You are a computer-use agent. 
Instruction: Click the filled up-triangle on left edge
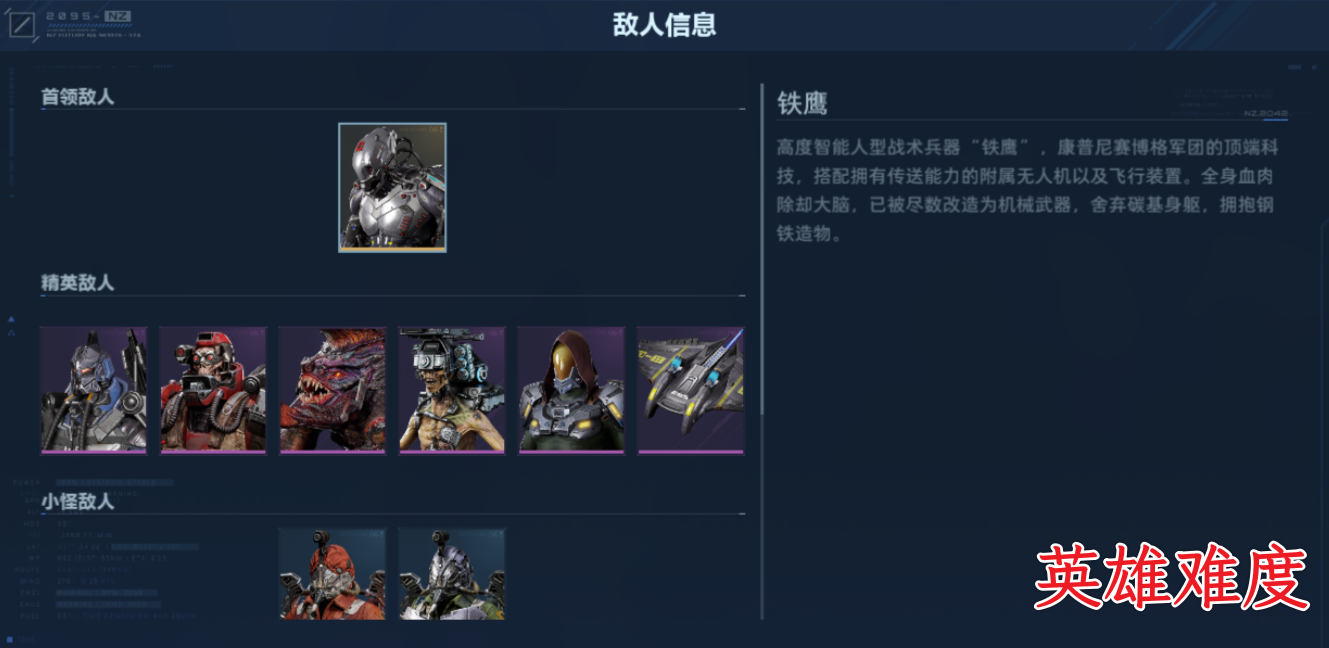tap(11, 319)
